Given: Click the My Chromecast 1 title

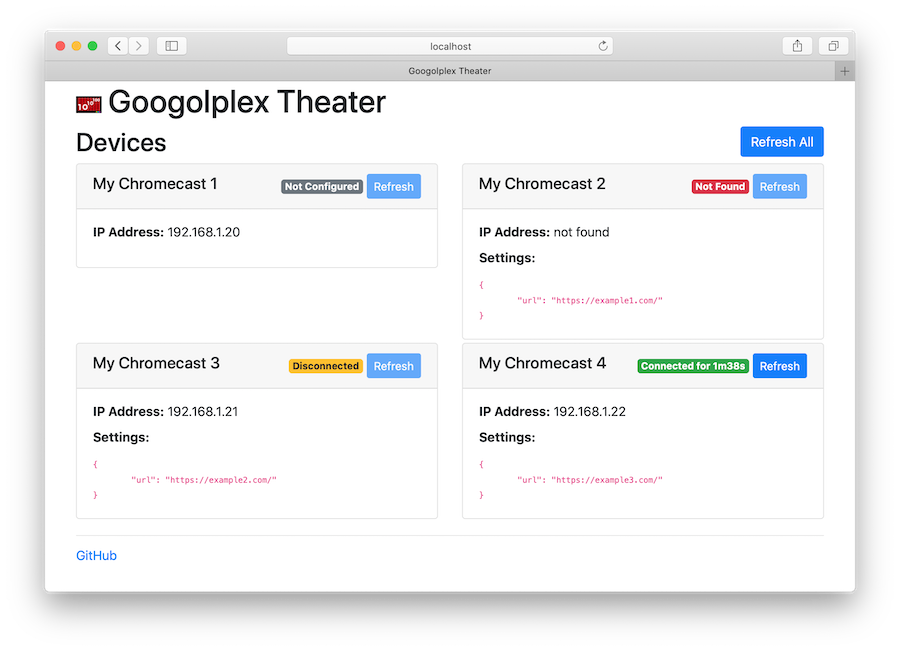Looking at the screenshot, I should click(x=155, y=184).
